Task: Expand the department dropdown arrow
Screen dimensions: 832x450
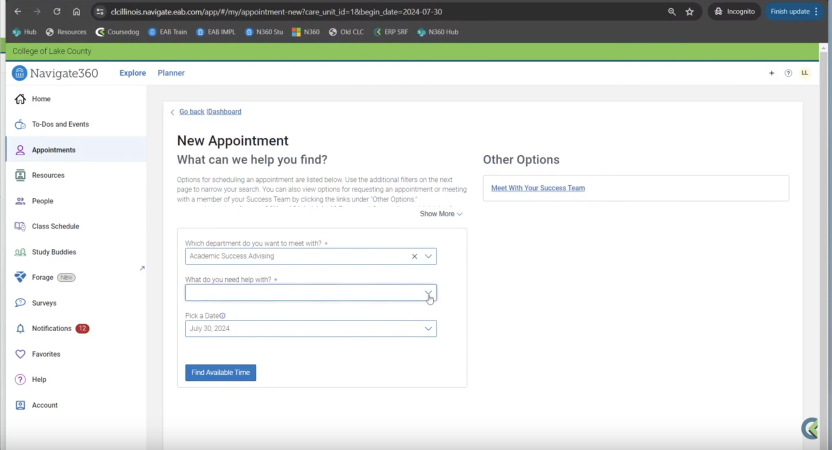Action: click(x=429, y=257)
